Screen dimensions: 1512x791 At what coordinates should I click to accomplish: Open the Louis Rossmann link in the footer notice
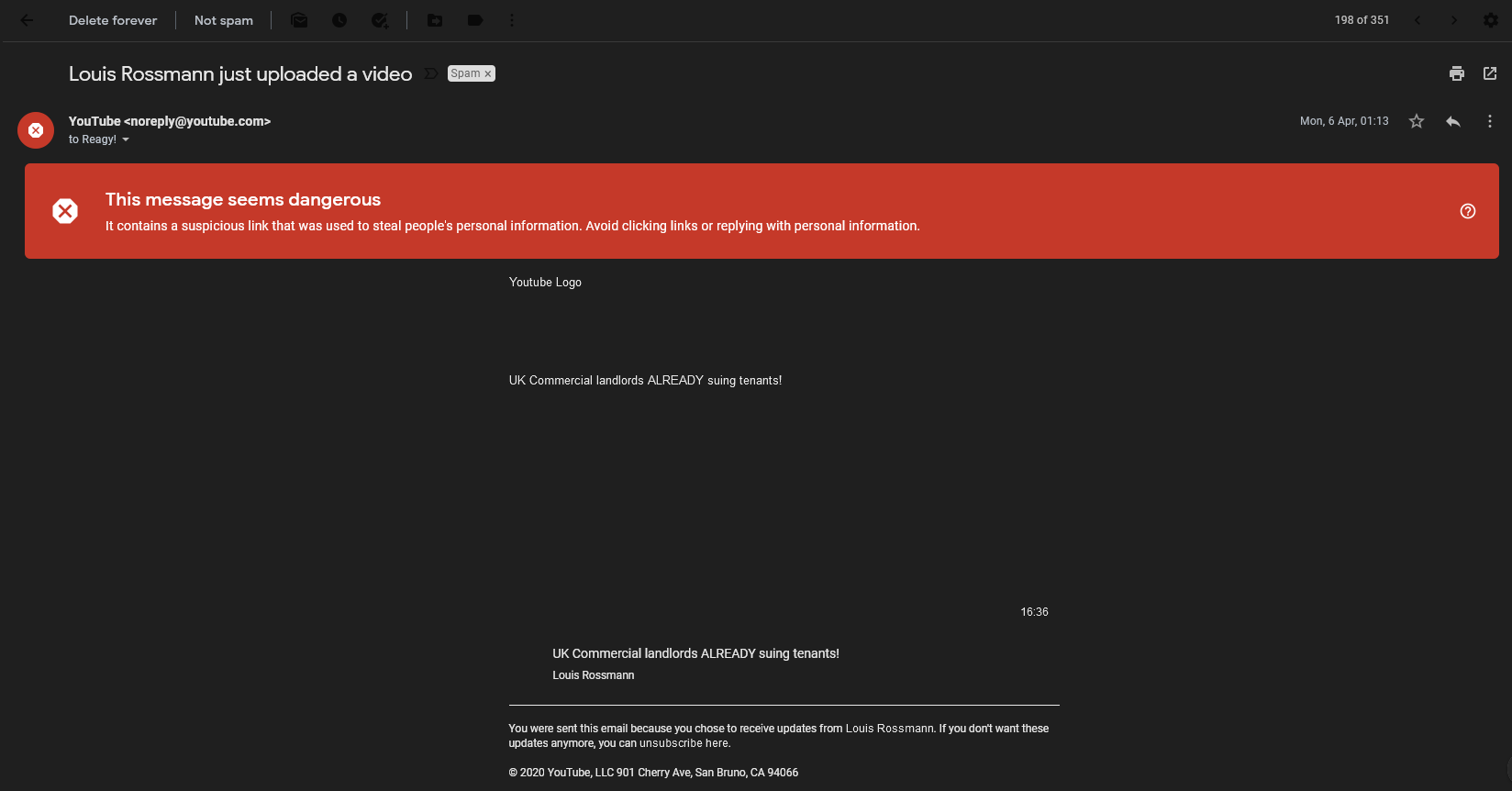tap(889, 729)
